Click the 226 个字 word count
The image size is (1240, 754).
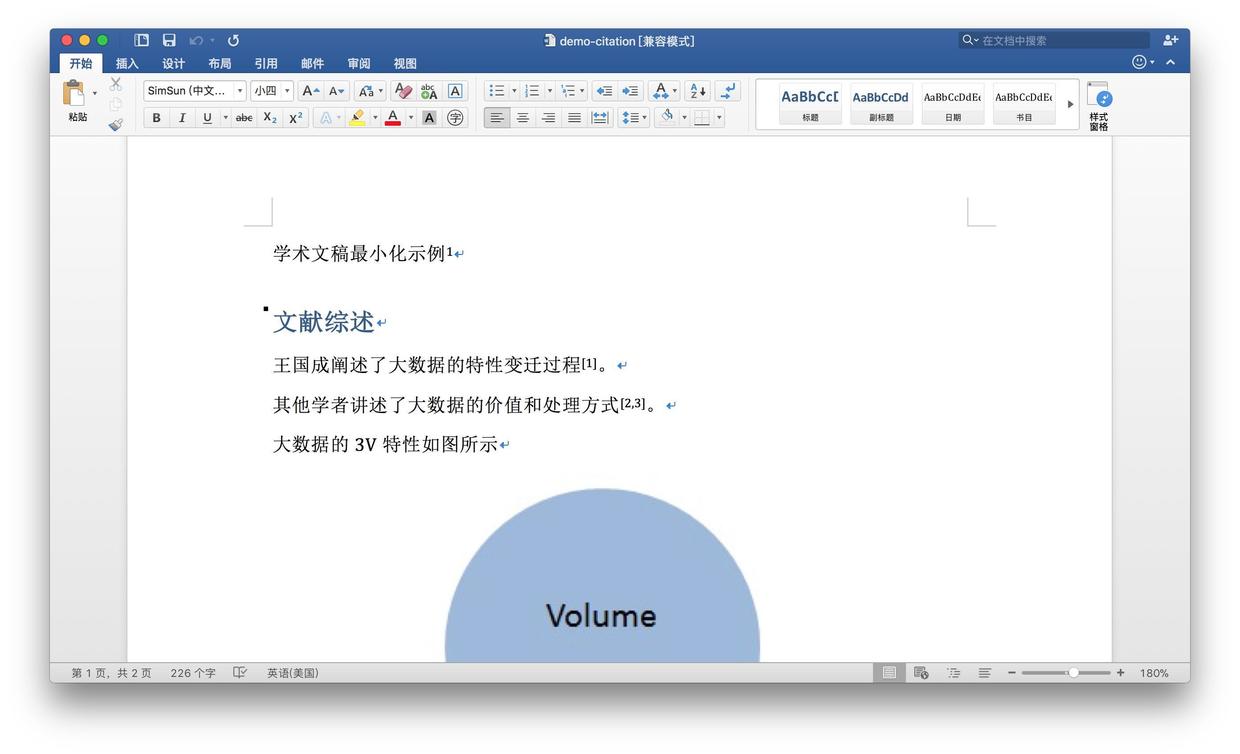tap(193, 673)
